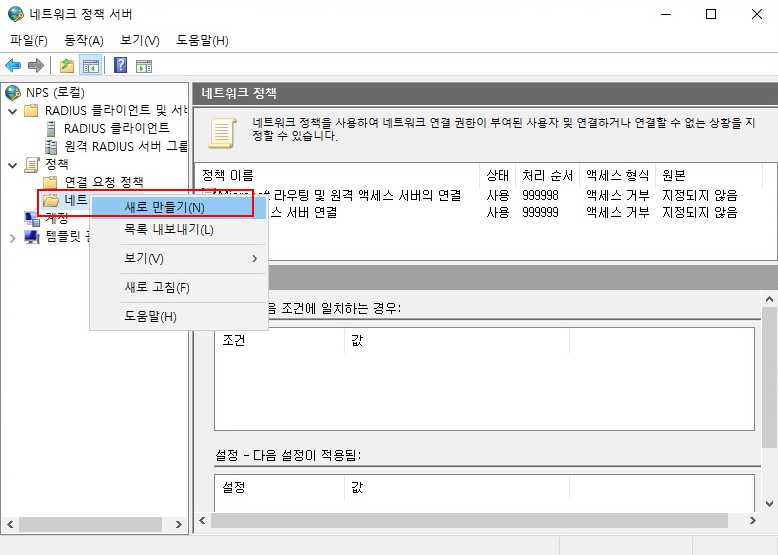Screen dimensions: 778x555
Task: Select the RADIUS 클라이언트 server icon item
Action: pyautogui.click(x=116, y=128)
